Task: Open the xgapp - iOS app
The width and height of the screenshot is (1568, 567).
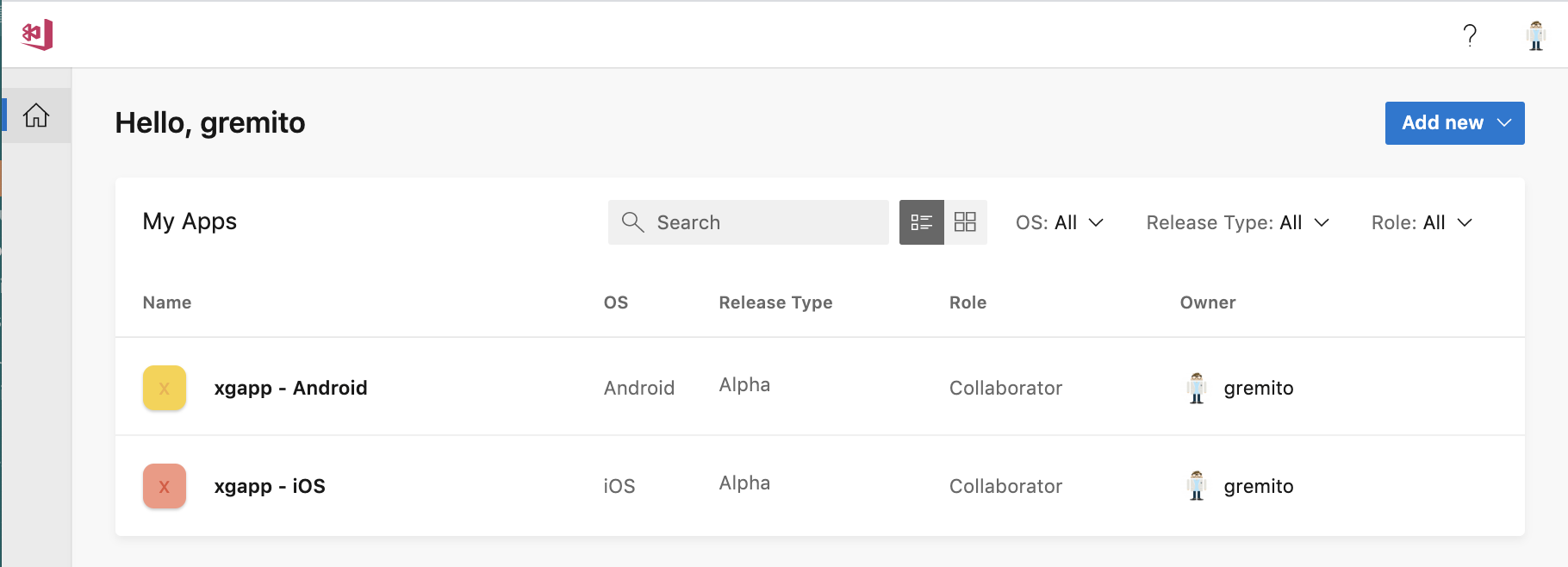Action: point(270,486)
